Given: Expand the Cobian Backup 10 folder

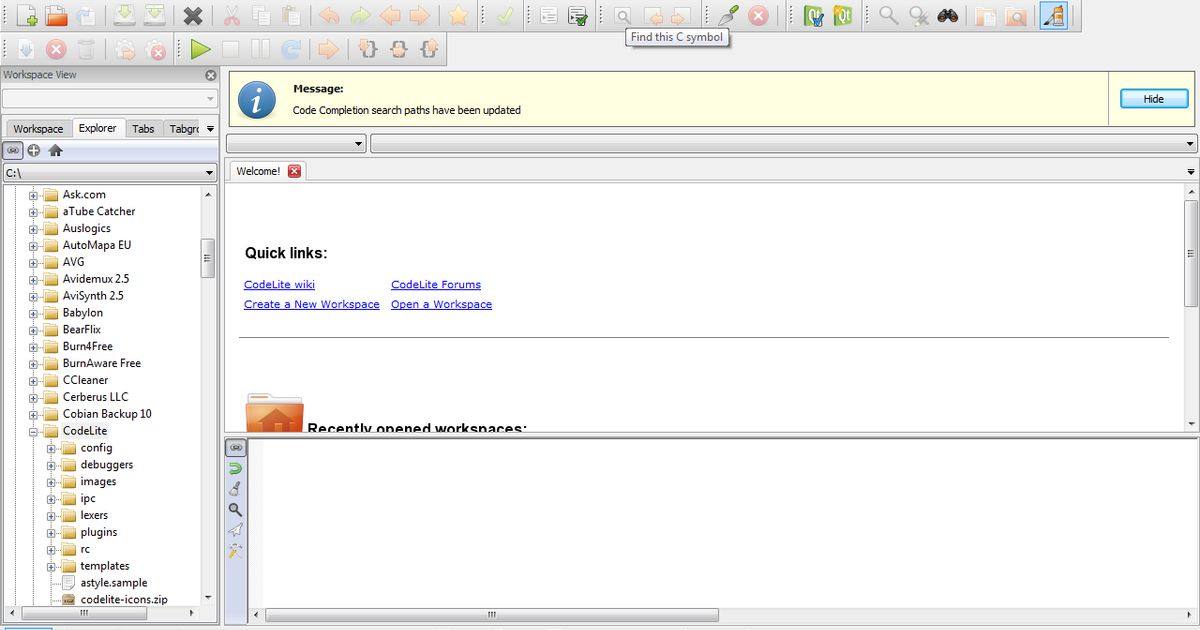Looking at the screenshot, I should 33,414.
